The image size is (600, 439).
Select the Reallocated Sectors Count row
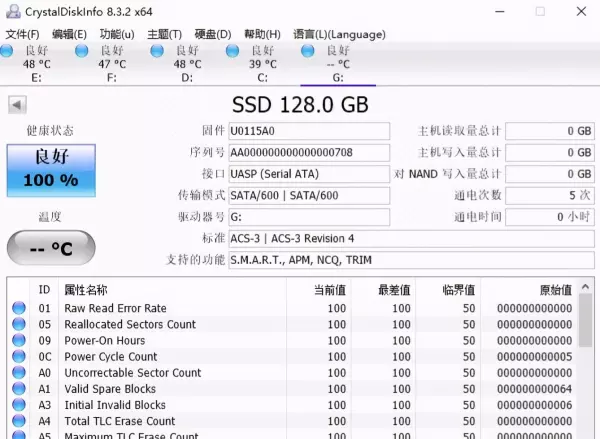293,324
